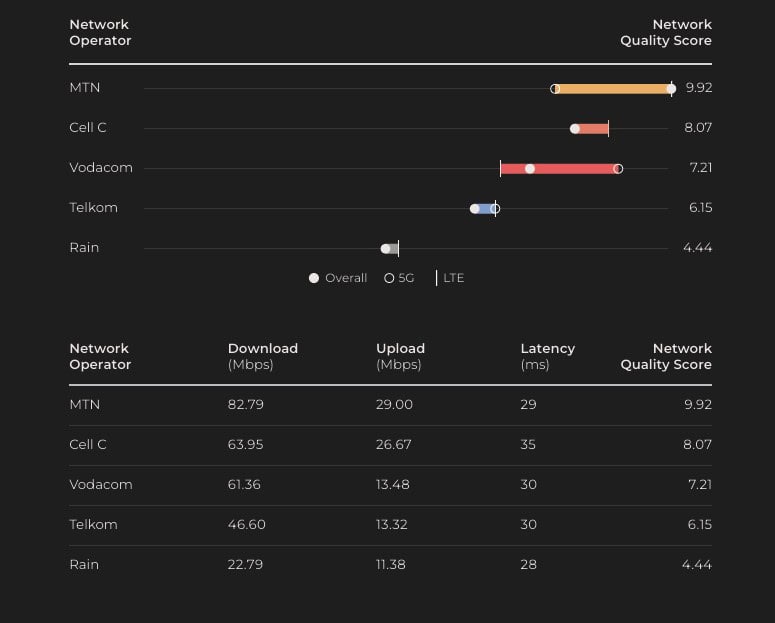Viewport: 775px width, 623px height.
Task: Click MTN's overall score dot on chart
Action: [x=671, y=89]
